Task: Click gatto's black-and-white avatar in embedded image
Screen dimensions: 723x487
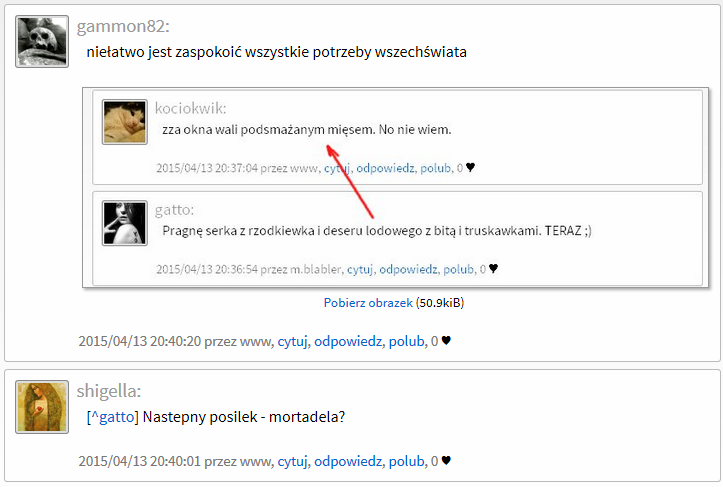Action: 124,223
